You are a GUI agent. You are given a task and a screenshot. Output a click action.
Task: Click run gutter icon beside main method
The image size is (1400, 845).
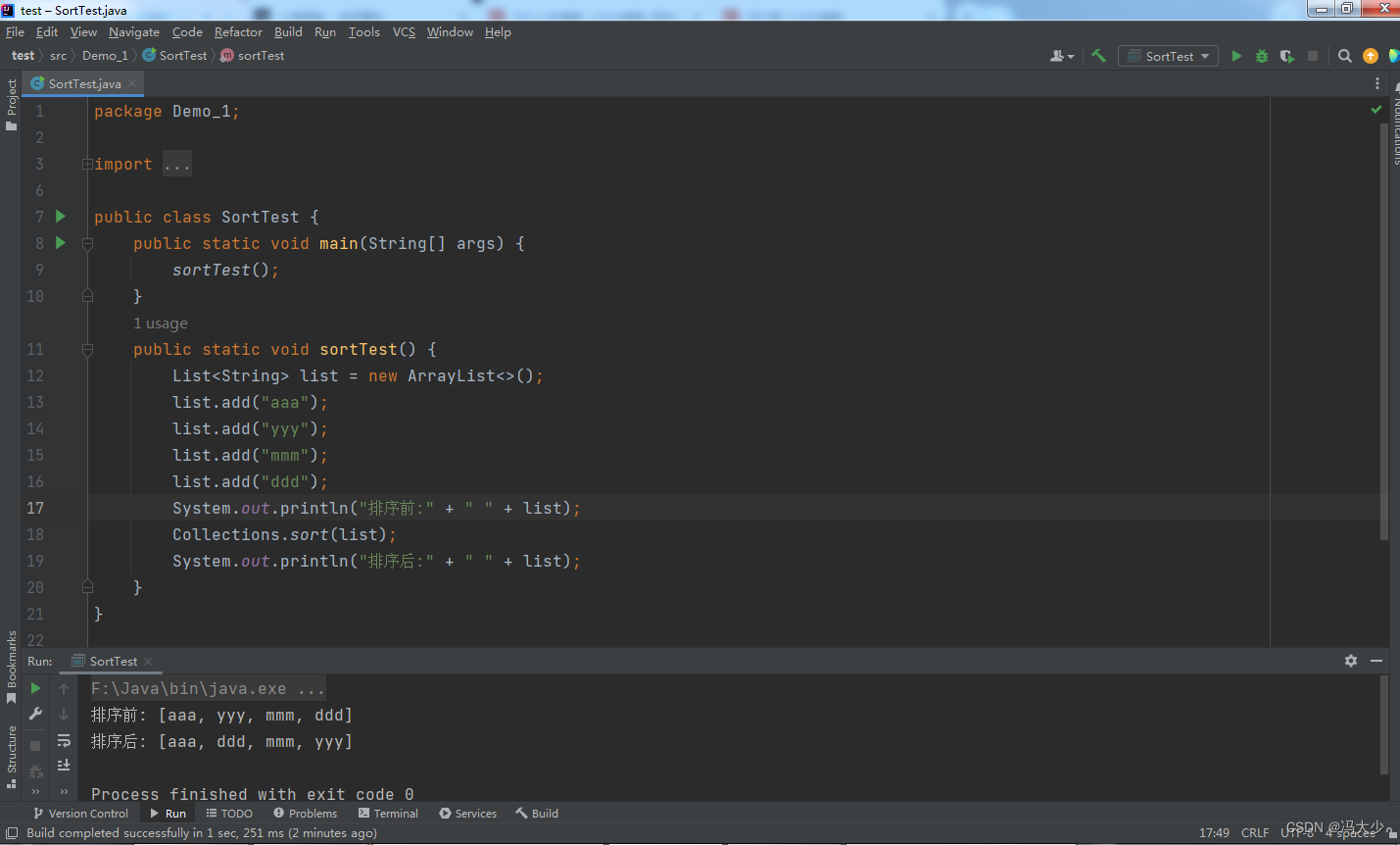pyautogui.click(x=61, y=242)
